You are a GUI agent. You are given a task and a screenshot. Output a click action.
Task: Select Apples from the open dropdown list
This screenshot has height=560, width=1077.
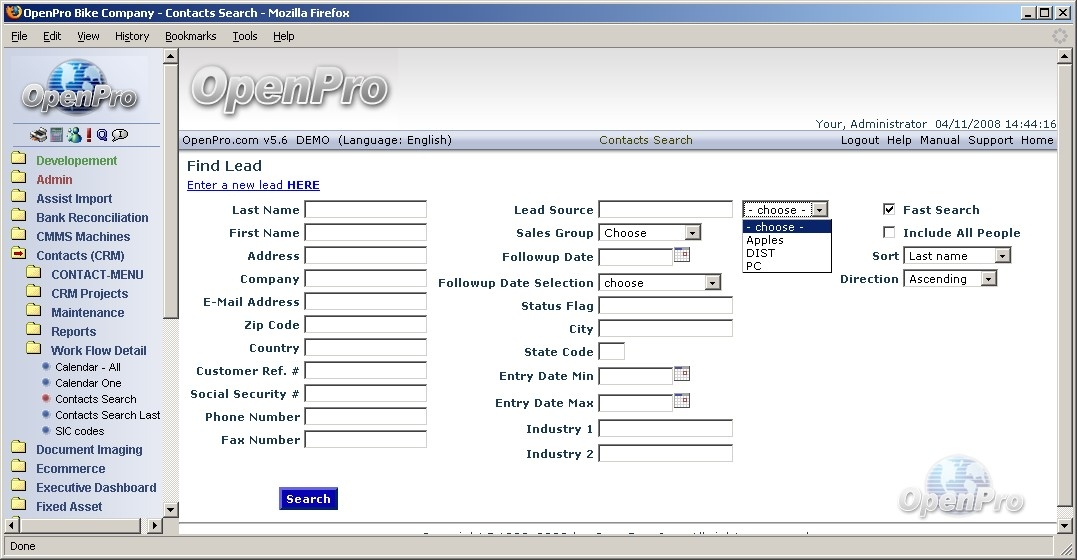tap(765, 240)
